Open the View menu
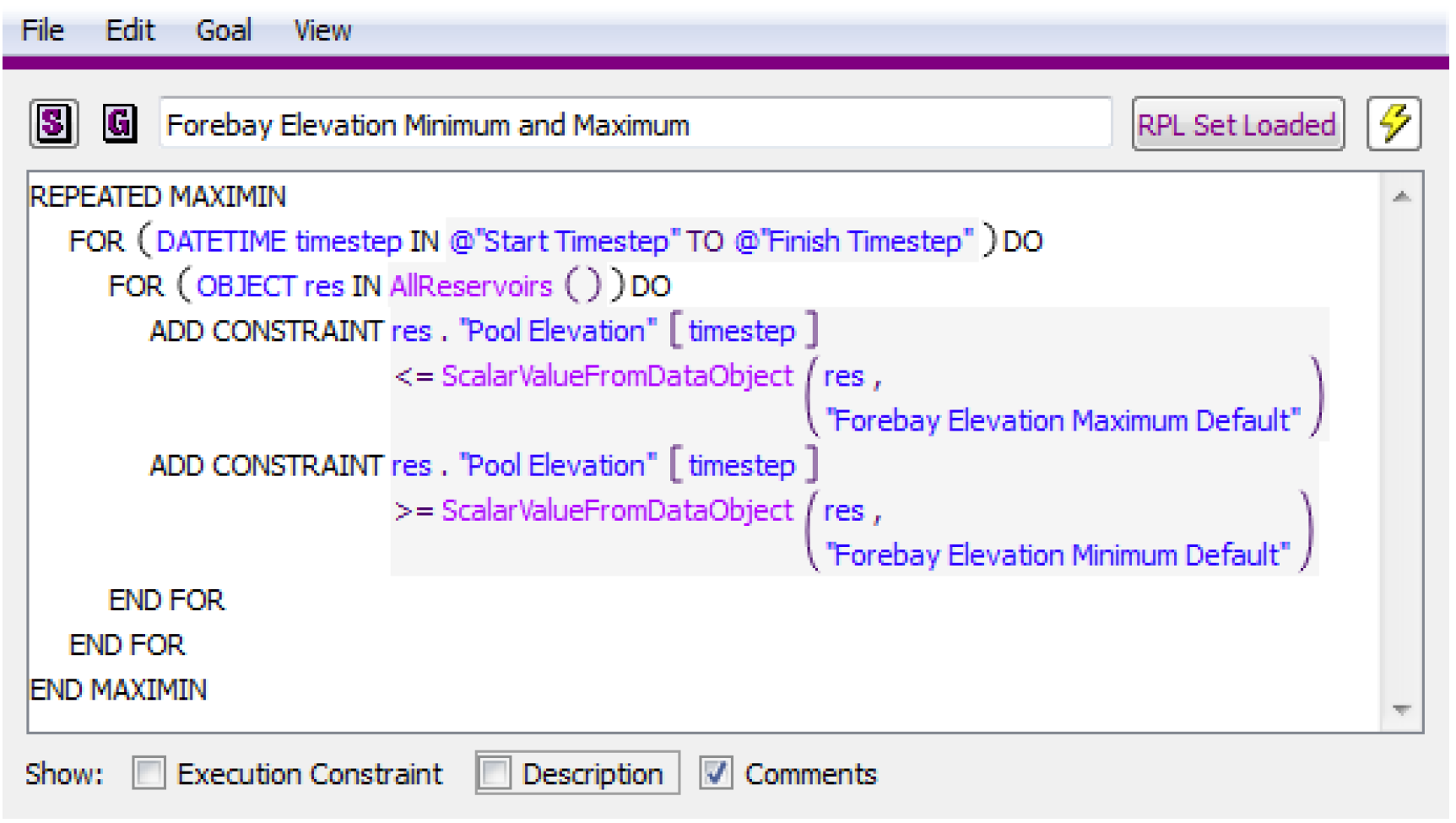Image resolution: width=1456 pixels, height=823 pixels. tap(322, 30)
